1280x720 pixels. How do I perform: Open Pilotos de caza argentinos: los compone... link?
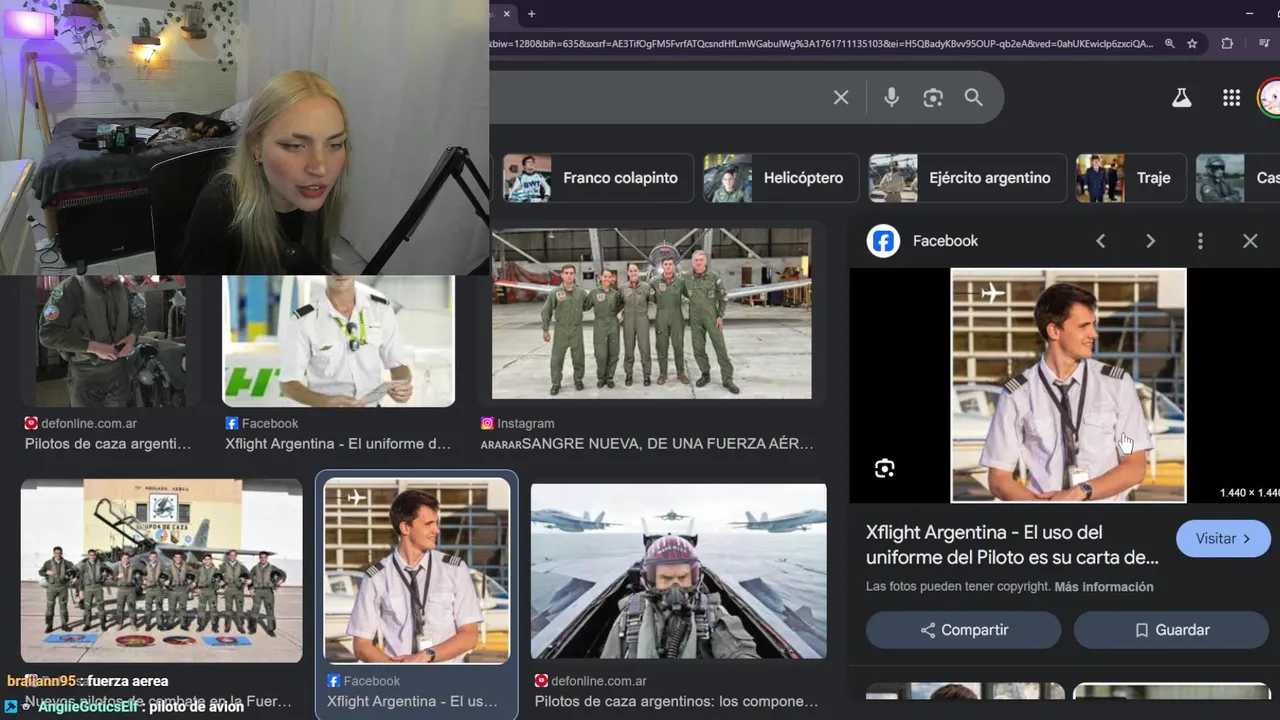pyautogui.click(x=676, y=701)
